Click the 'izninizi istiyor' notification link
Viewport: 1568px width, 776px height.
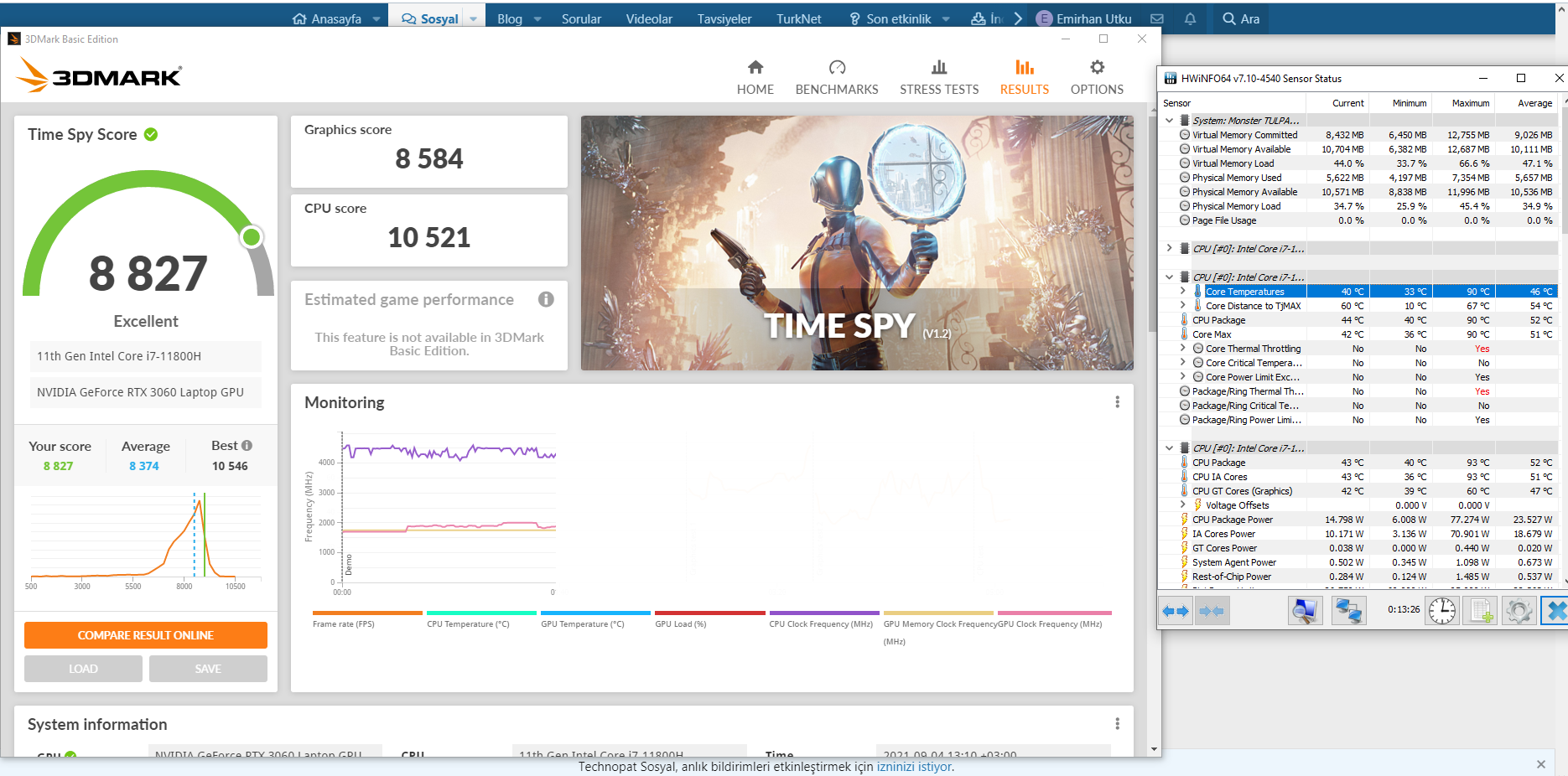point(914,767)
